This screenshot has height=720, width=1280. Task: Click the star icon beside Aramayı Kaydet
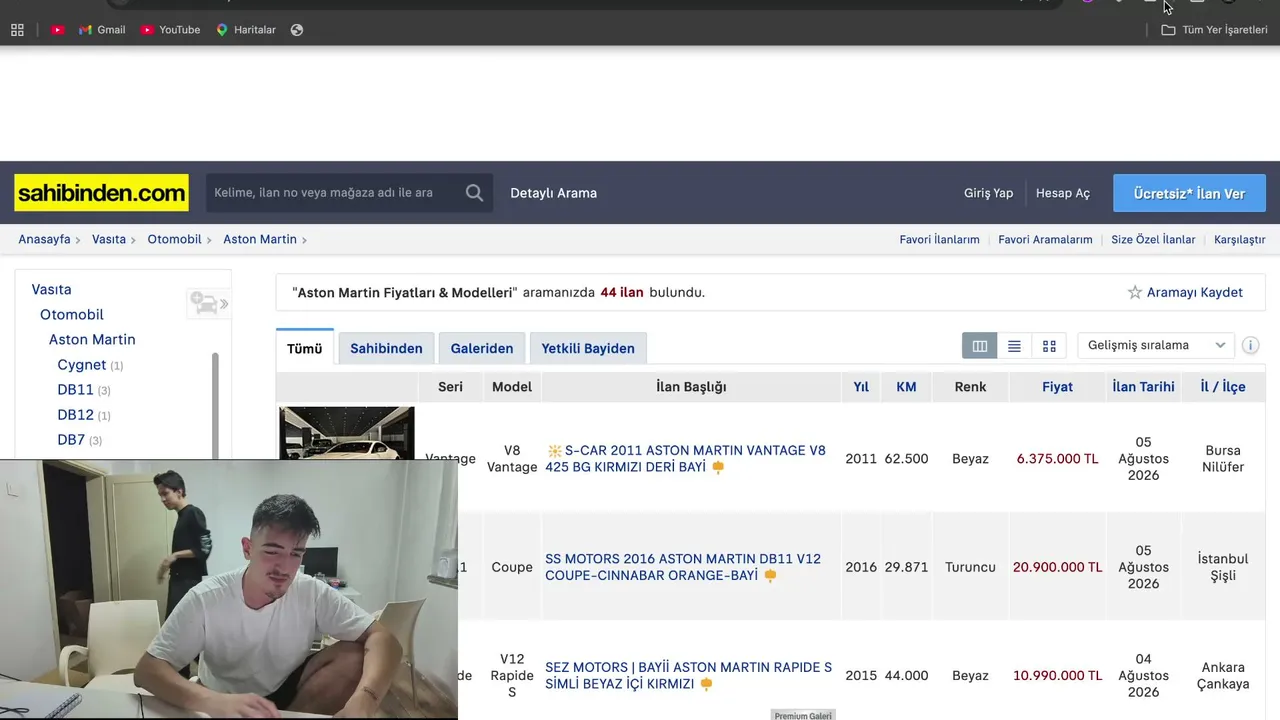(x=1135, y=293)
